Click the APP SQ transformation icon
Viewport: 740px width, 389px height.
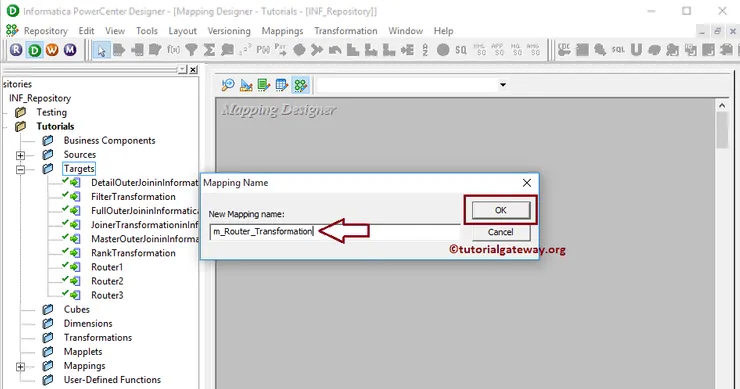coord(497,50)
